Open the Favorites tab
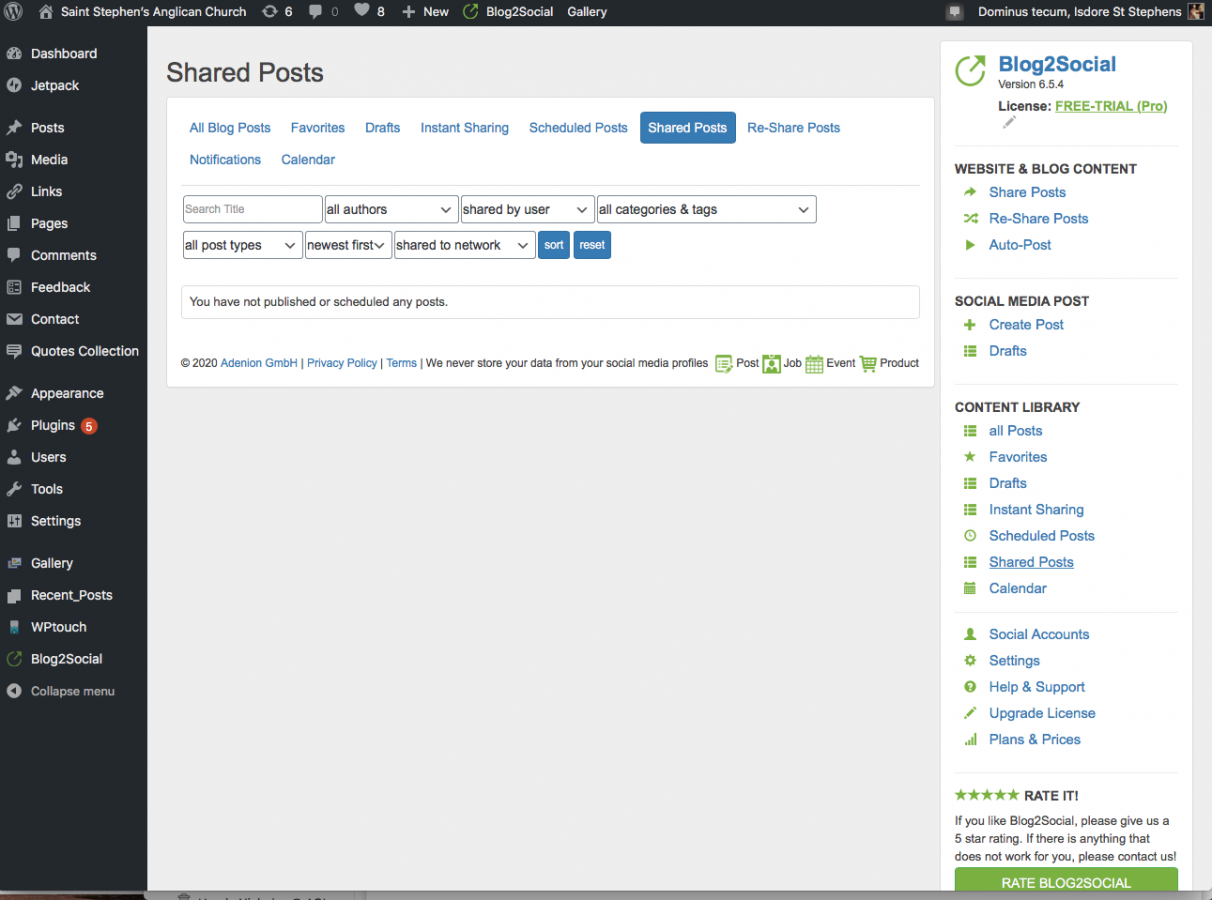 [x=318, y=128]
